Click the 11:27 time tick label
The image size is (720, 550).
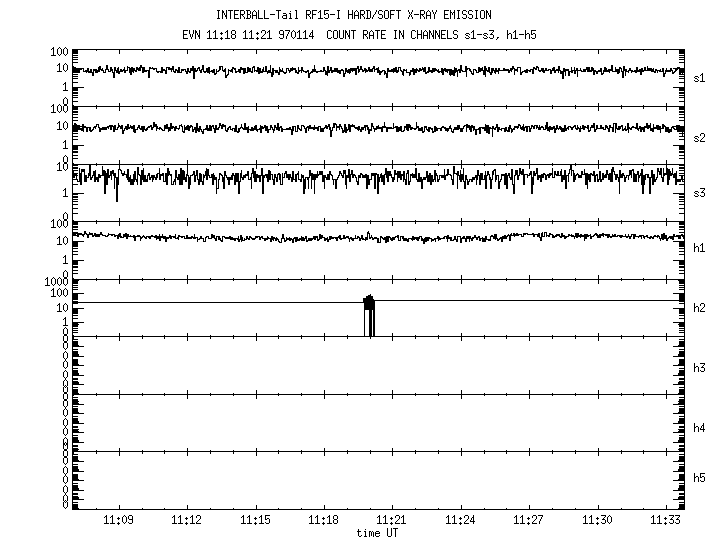click(x=528, y=521)
